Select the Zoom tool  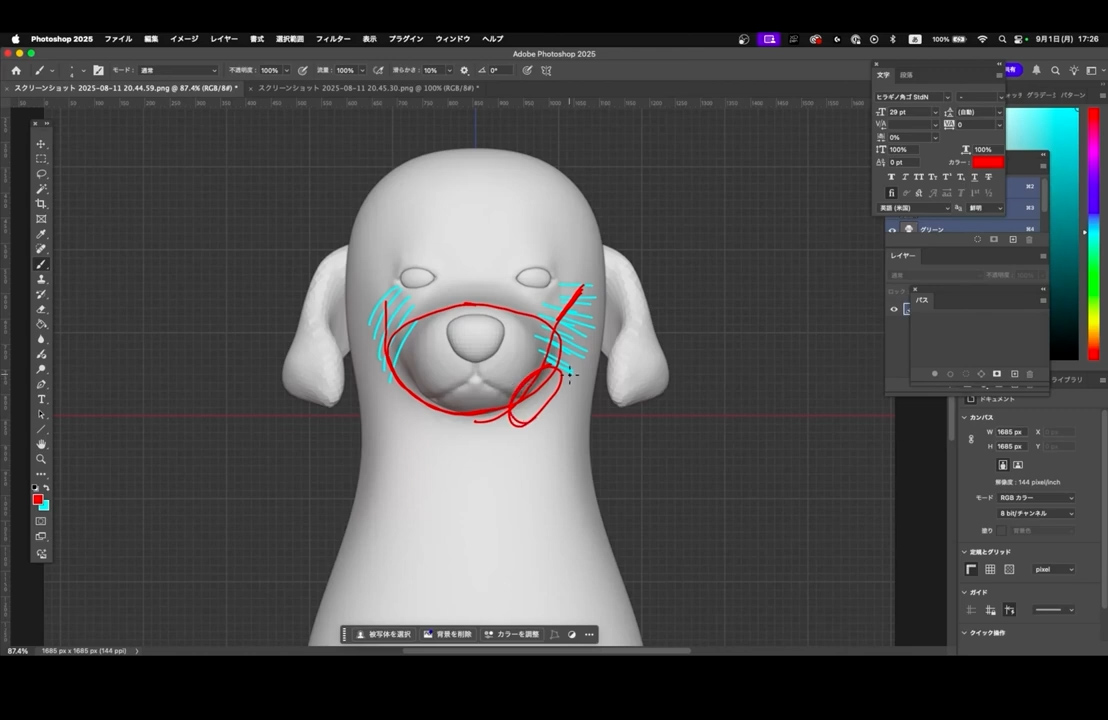click(x=41, y=459)
